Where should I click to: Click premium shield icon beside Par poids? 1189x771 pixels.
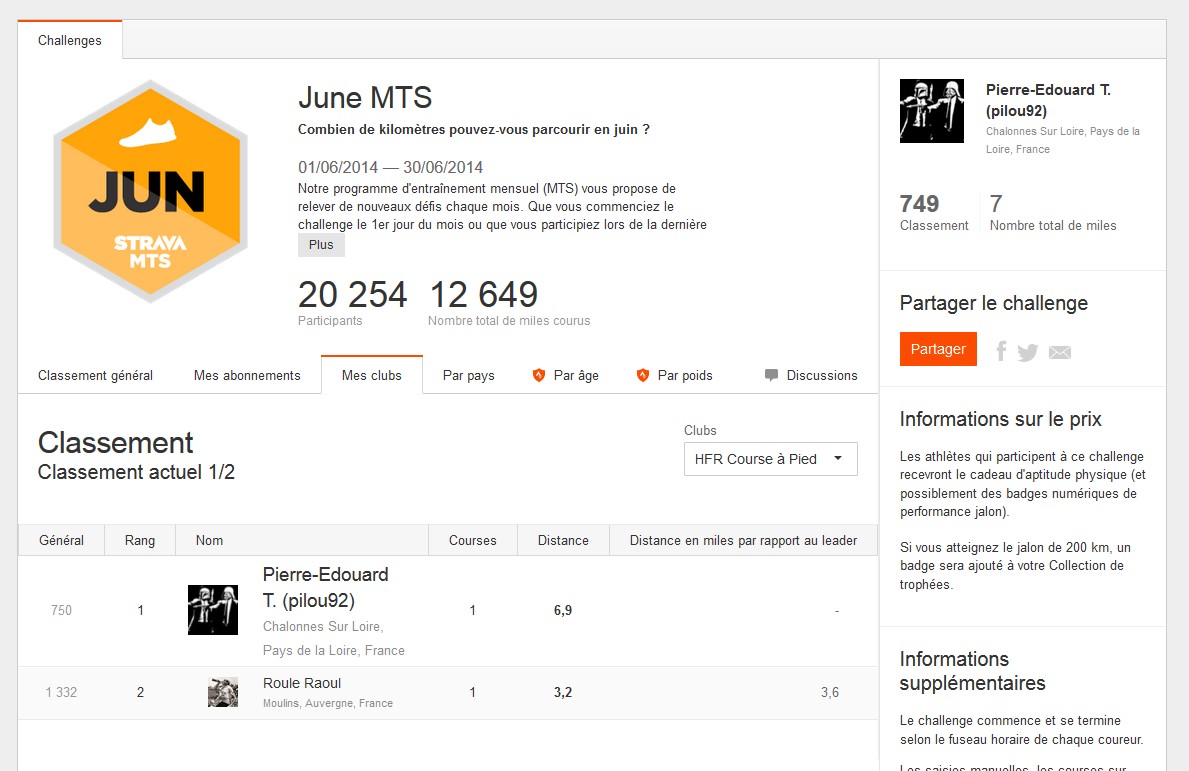point(642,375)
